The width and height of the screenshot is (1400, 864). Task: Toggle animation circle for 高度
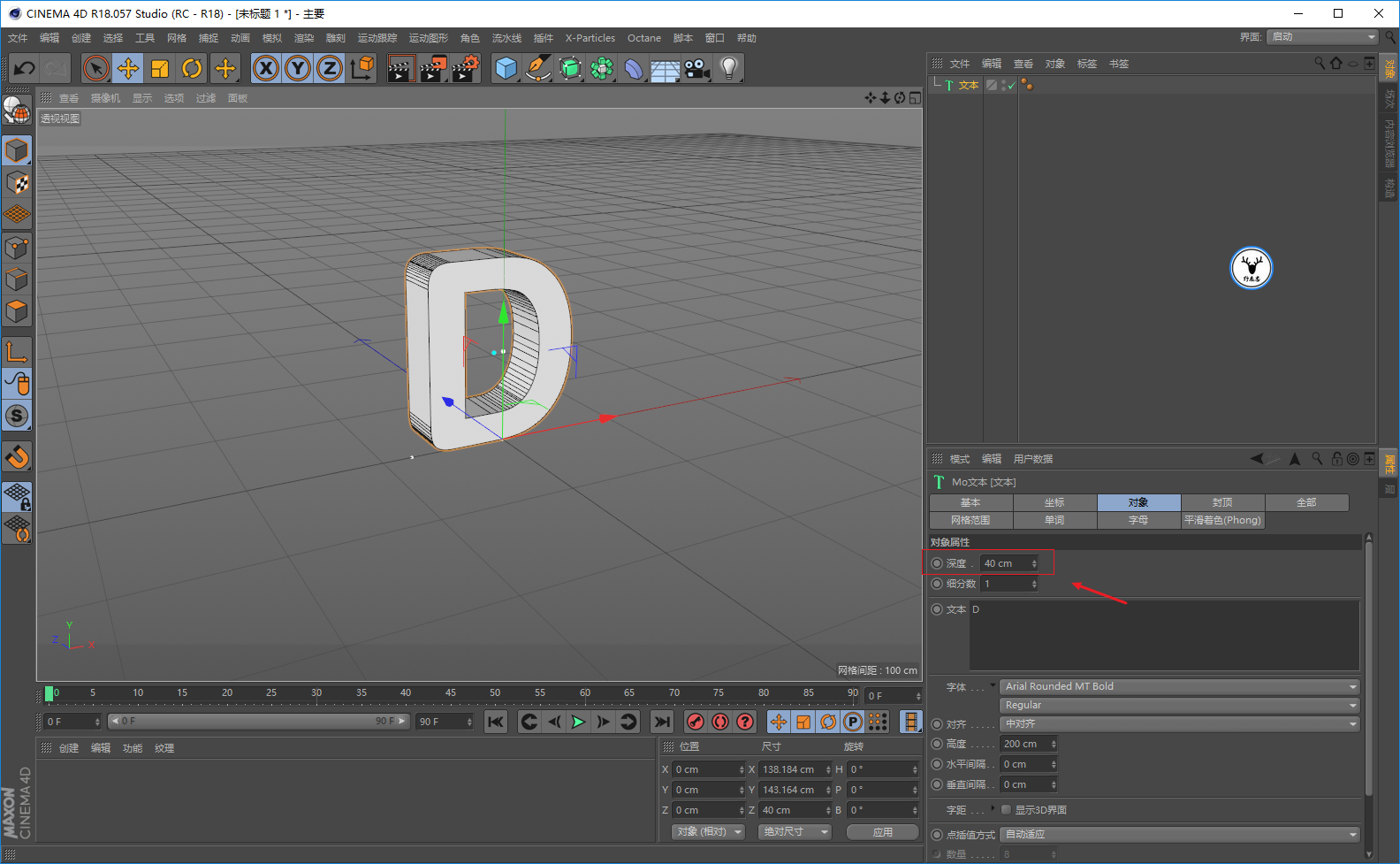pos(937,744)
